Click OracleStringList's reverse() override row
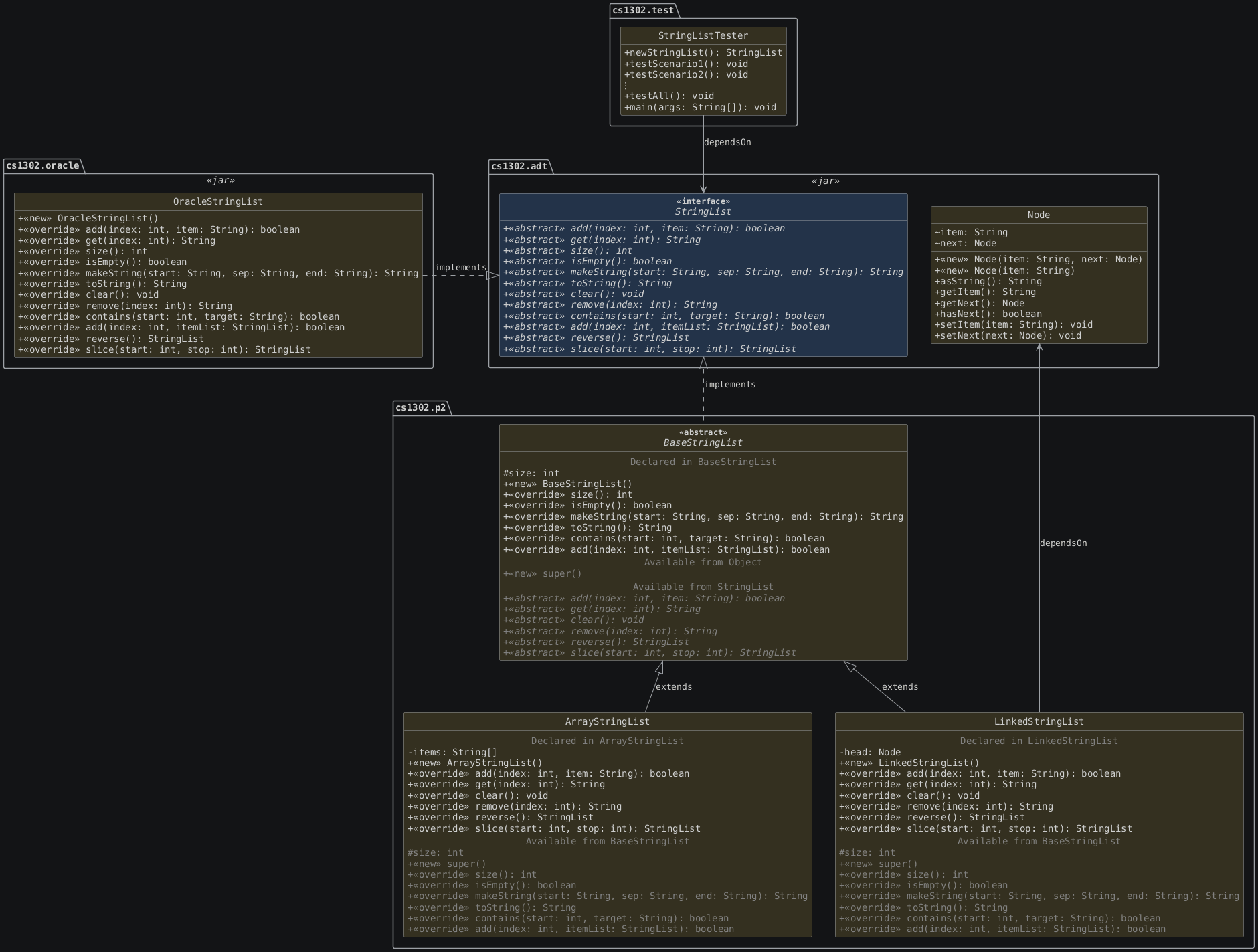This screenshot has width=1258, height=952. tap(111, 339)
